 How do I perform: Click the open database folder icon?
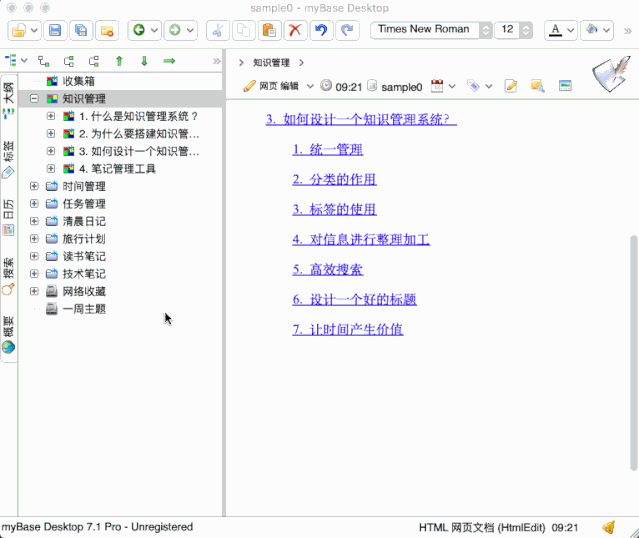[x=18, y=30]
